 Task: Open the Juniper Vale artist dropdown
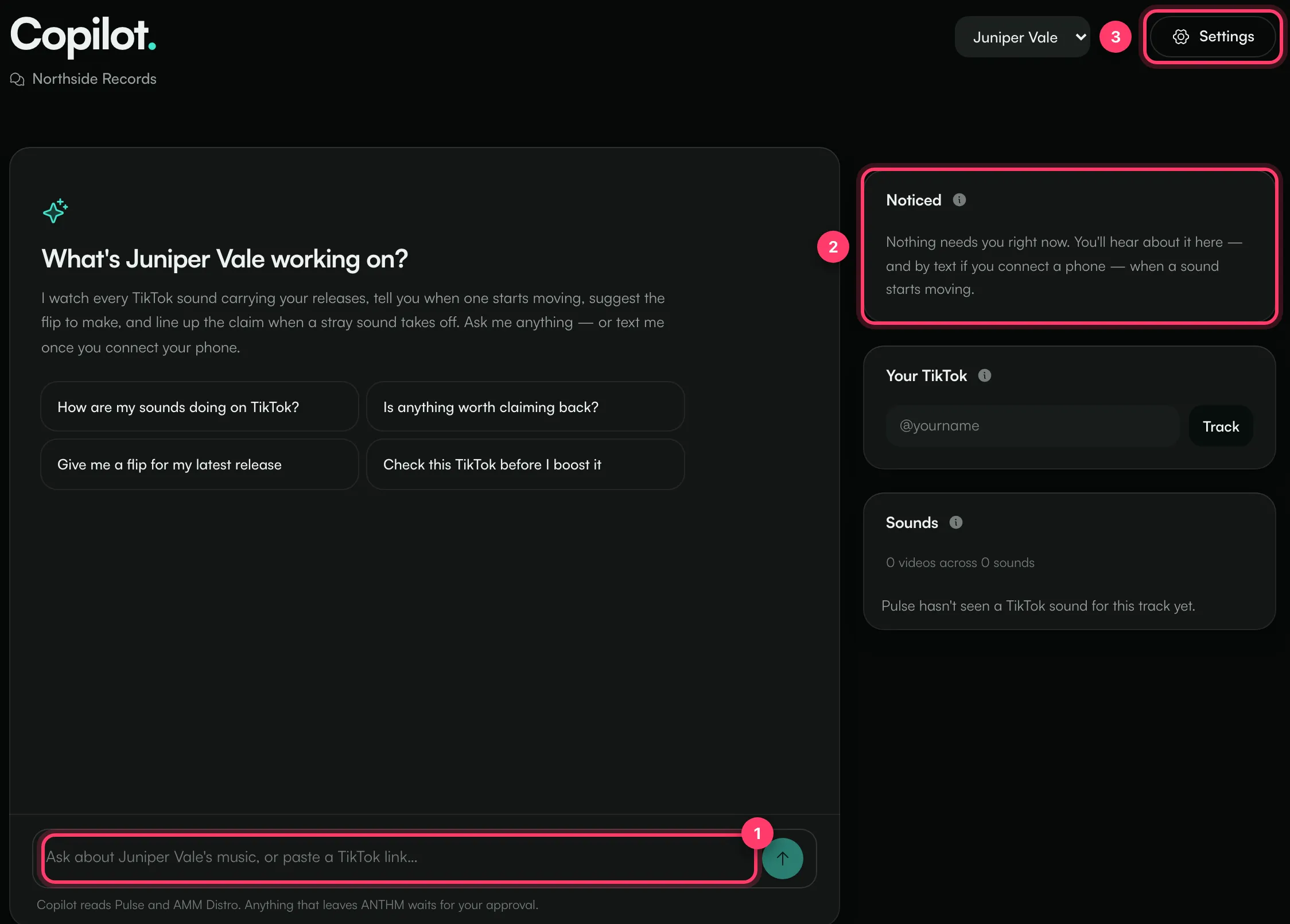1022,37
